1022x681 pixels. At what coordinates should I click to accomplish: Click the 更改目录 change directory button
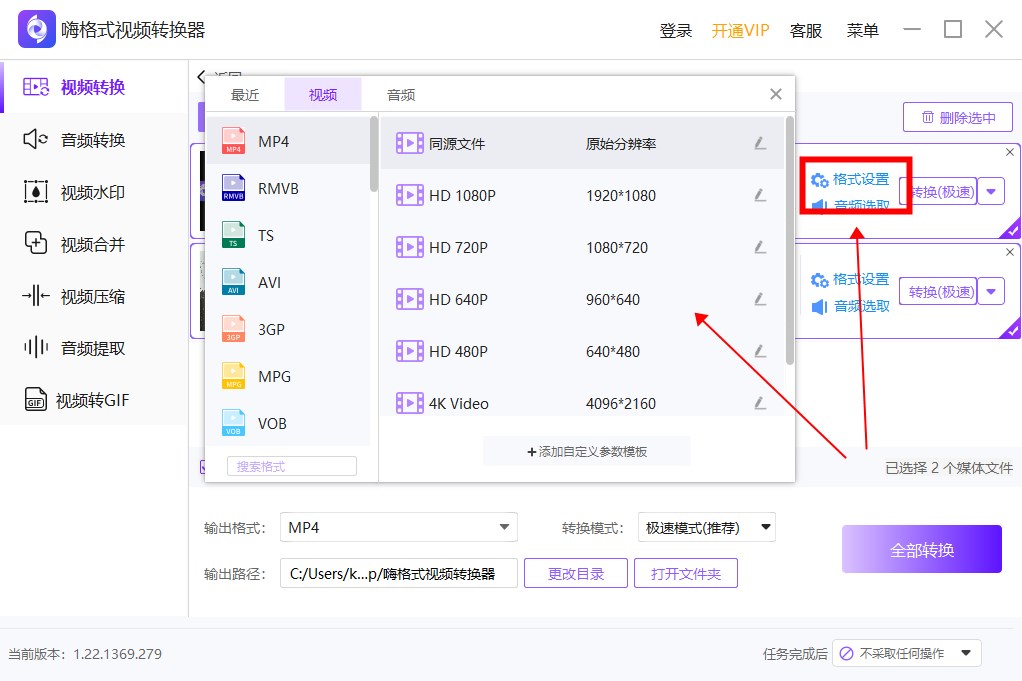pyautogui.click(x=575, y=573)
